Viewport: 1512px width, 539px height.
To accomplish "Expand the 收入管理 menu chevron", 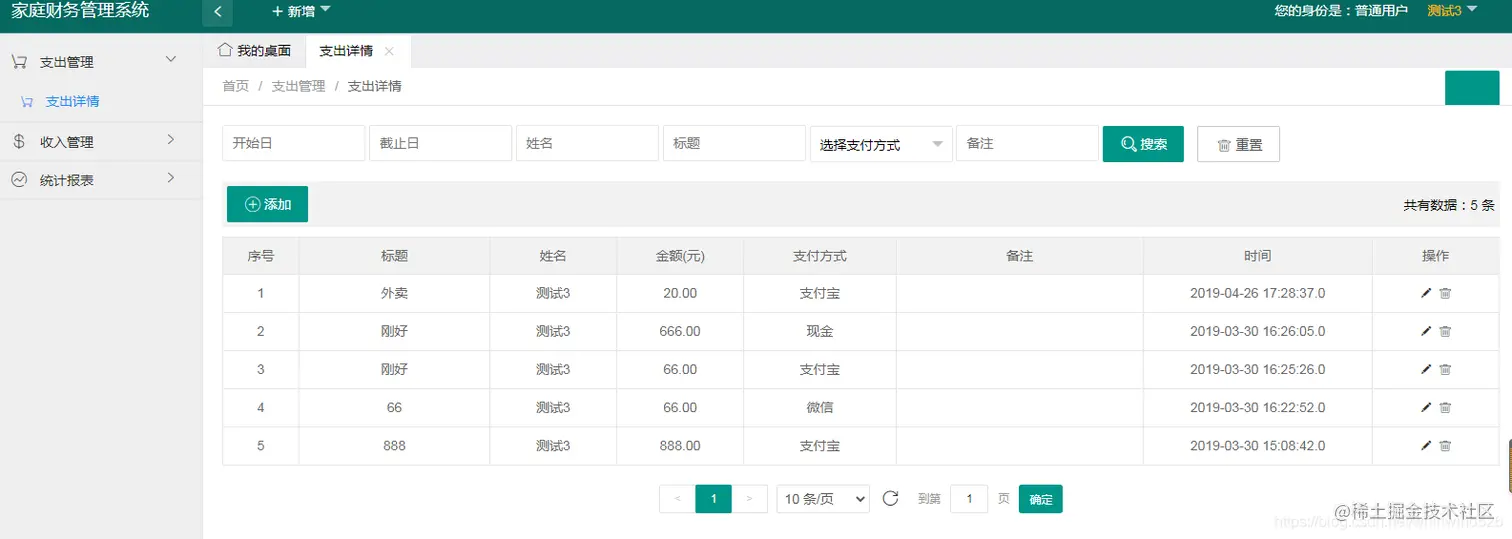I will (171, 139).
